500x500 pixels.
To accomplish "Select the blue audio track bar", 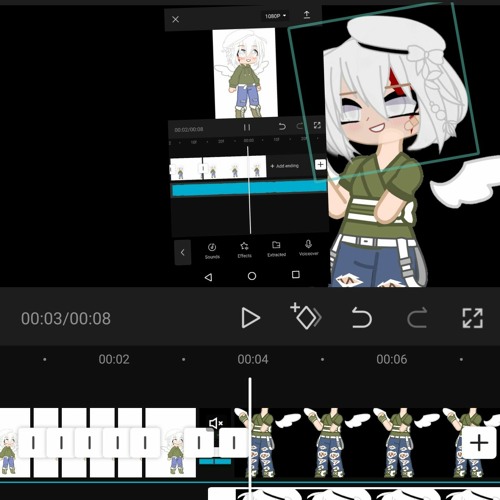I will (249, 189).
